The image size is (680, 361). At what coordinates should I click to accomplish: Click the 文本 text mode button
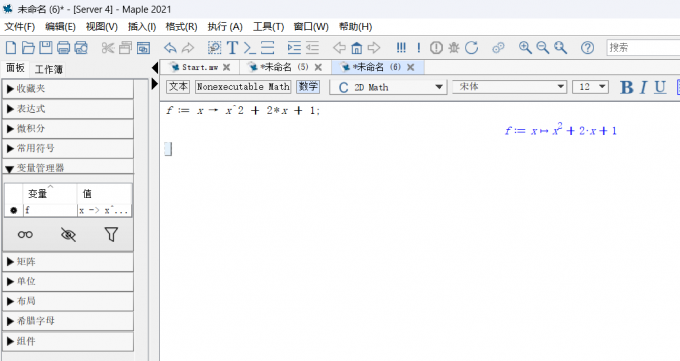(x=178, y=87)
